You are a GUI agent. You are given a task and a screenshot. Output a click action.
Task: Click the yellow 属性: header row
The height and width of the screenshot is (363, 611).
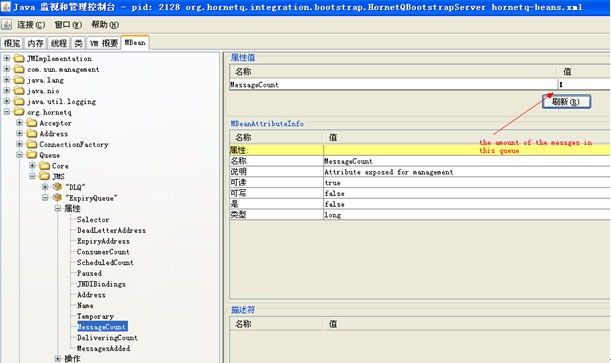pyautogui.click(x=420, y=150)
